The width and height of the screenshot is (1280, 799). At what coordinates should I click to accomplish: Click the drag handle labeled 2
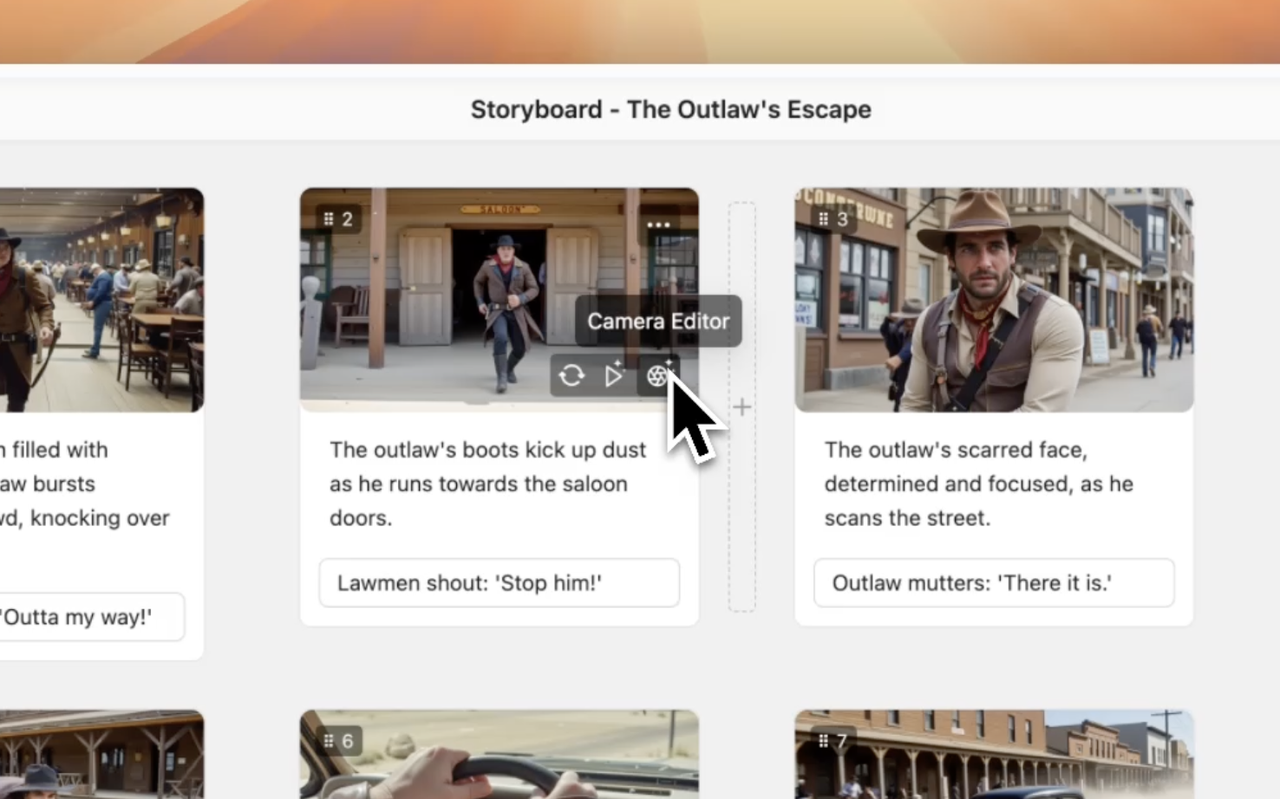[x=338, y=219]
